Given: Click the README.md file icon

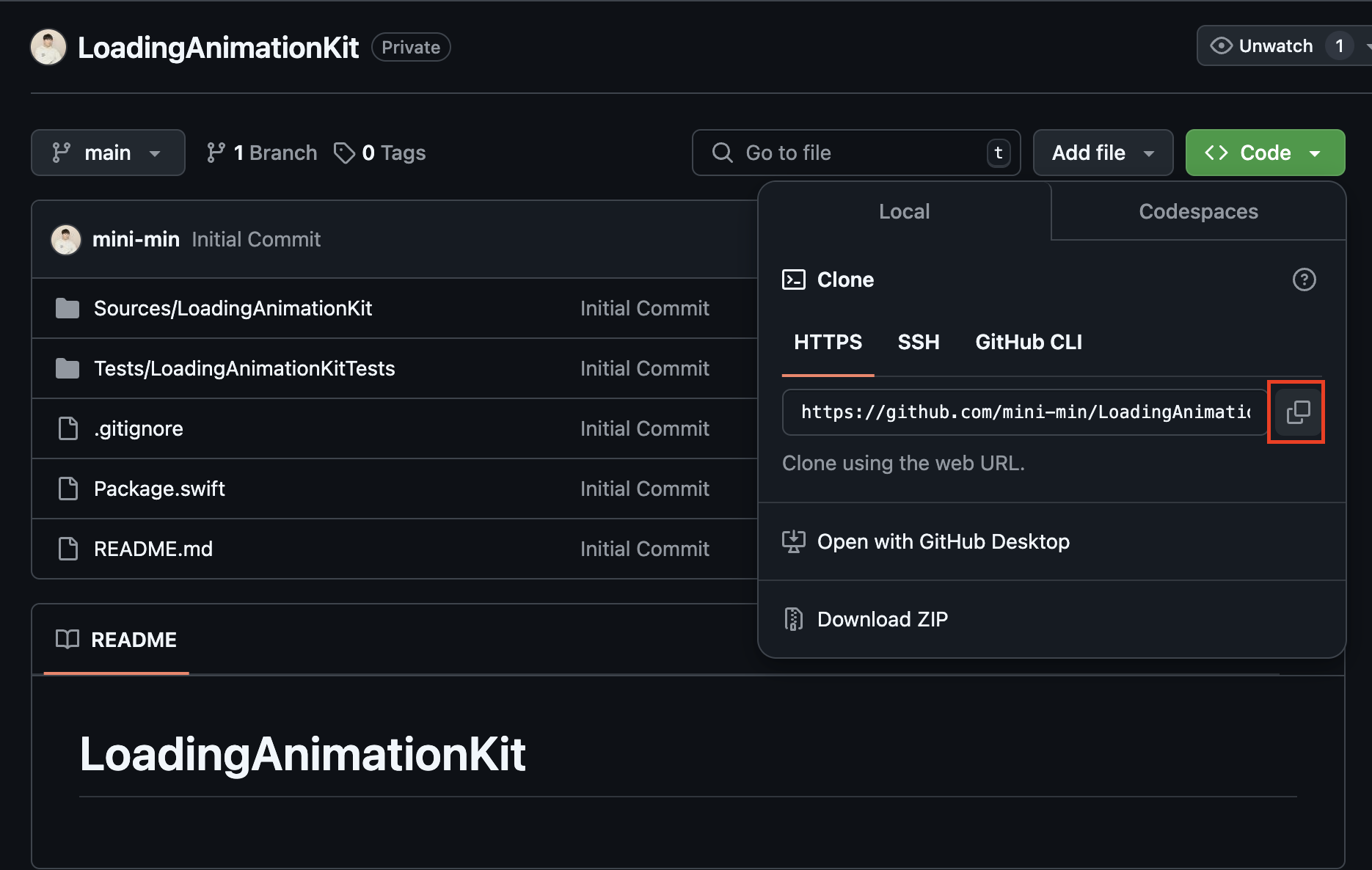Looking at the screenshot, I should [67, 549].
